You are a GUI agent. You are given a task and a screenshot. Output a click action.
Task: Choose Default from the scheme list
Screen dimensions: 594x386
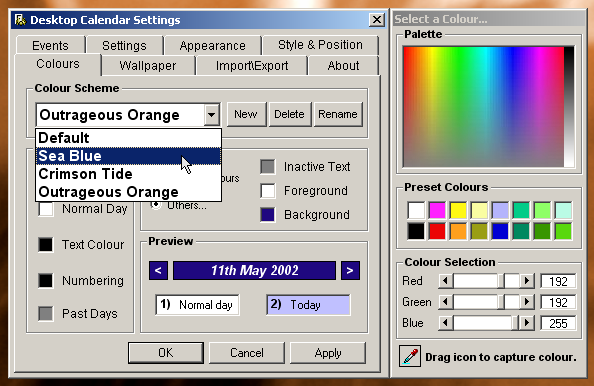tap(128, 138)
